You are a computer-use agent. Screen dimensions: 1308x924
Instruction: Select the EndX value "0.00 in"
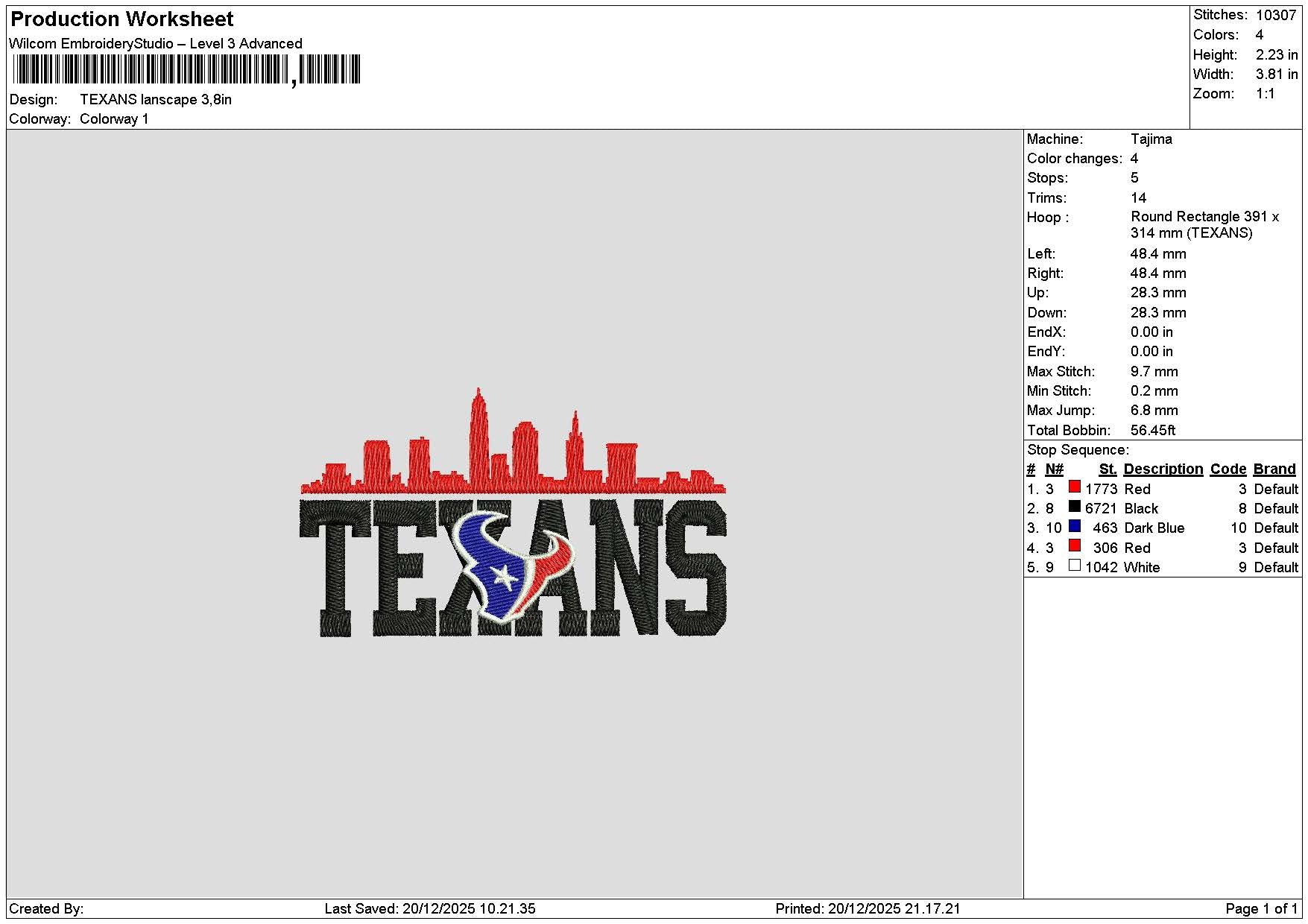pyautogui.click(x=1151, y=332)
